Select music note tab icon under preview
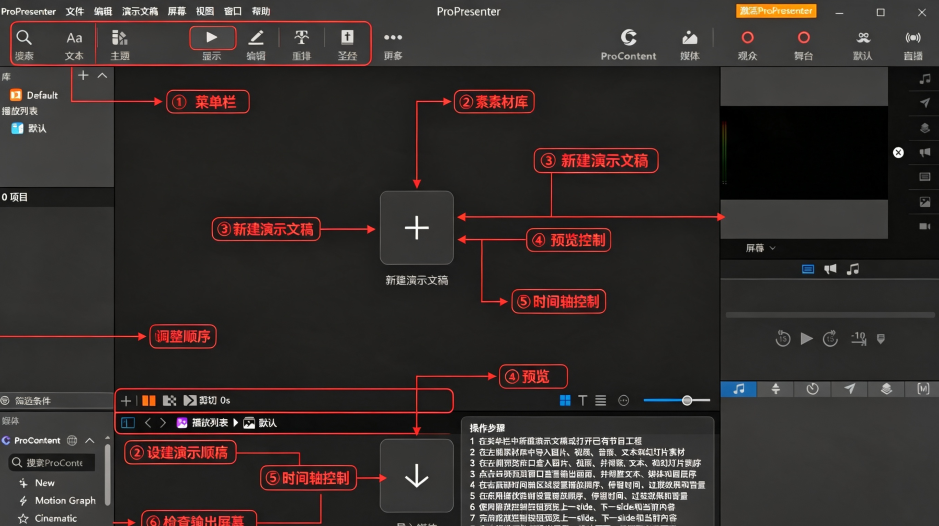Image resolution: width=939 pixels, height=526 pixels. point(853,269)
